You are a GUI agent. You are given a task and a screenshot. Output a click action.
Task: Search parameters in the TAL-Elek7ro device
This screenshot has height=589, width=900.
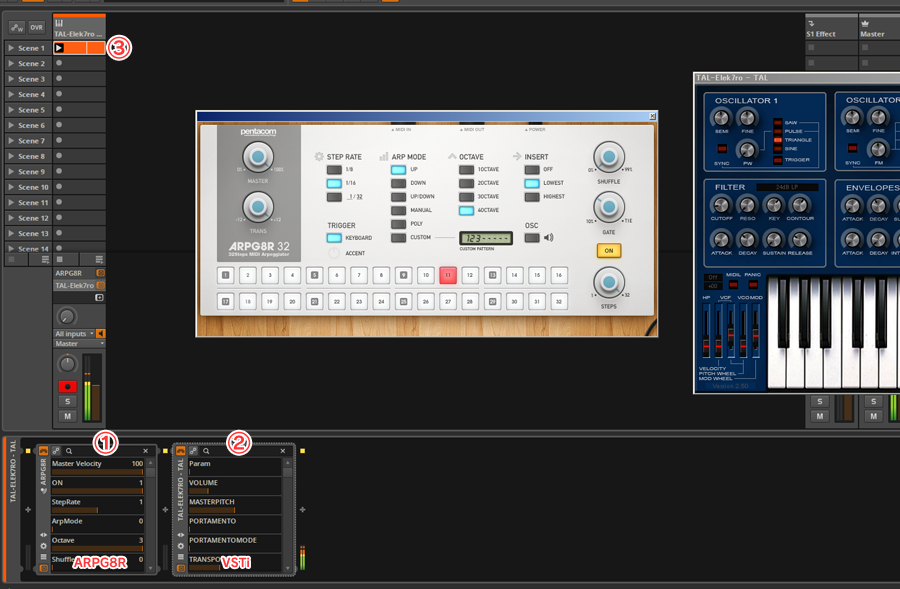tap(206, 451)
